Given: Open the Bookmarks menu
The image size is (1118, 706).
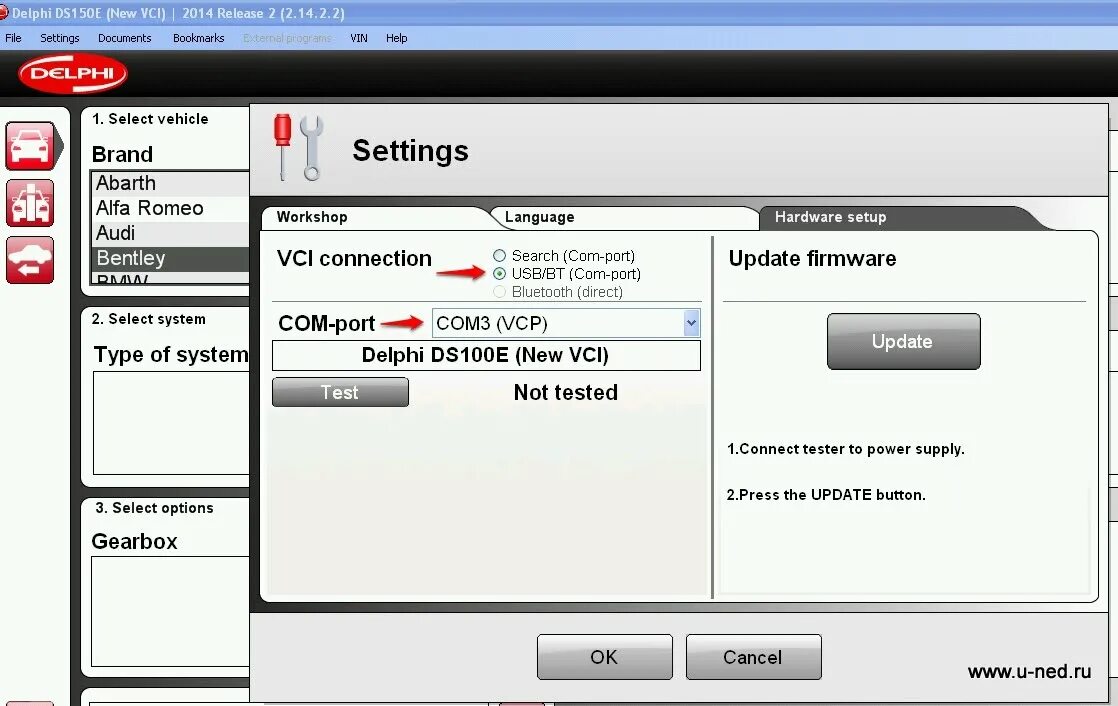Looking at the screenshot, I should (x=198, y=38).
